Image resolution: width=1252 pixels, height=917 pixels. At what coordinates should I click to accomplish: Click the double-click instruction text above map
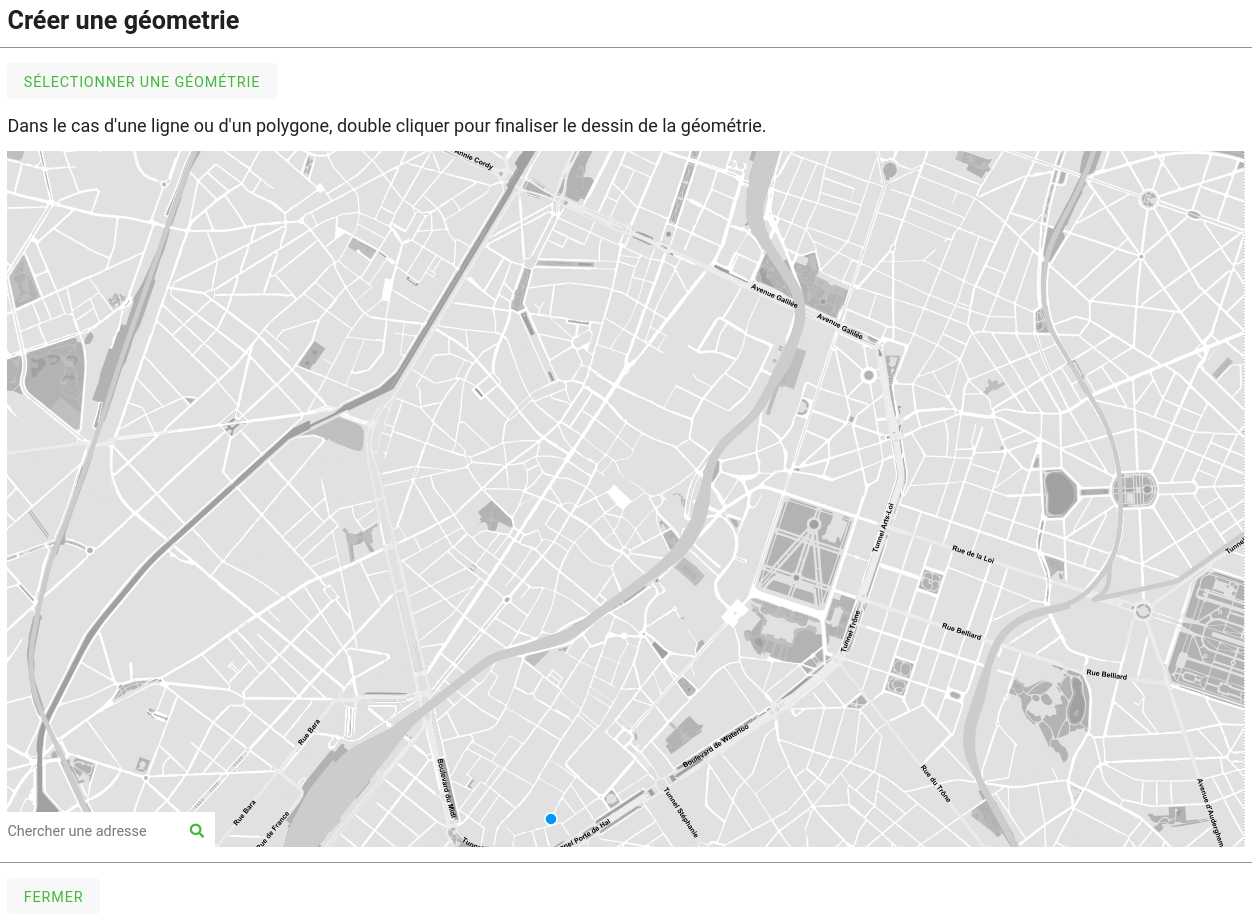click(x=386, y=126)
